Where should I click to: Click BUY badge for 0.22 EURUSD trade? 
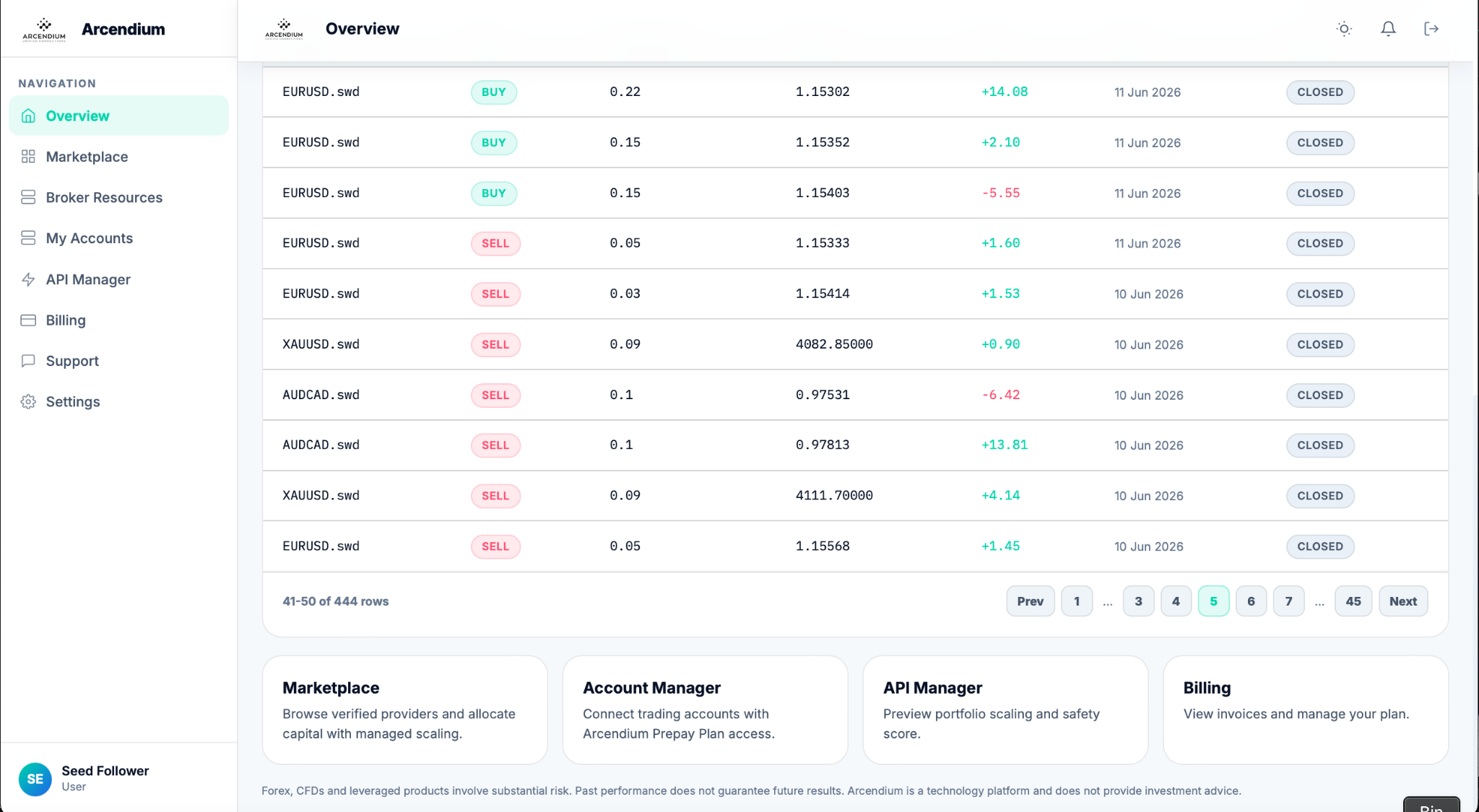[494, 92]
